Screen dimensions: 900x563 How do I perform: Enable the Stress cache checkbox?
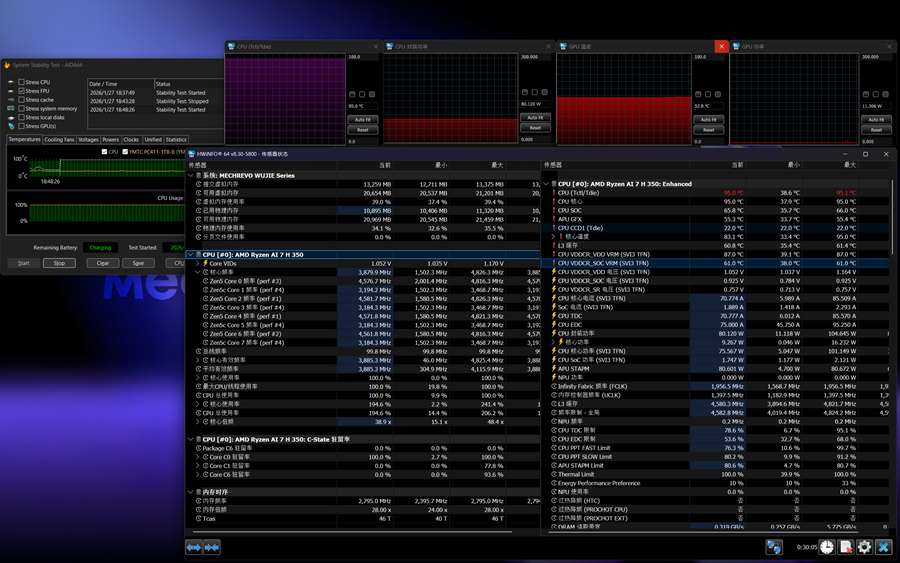coord(21,100)
